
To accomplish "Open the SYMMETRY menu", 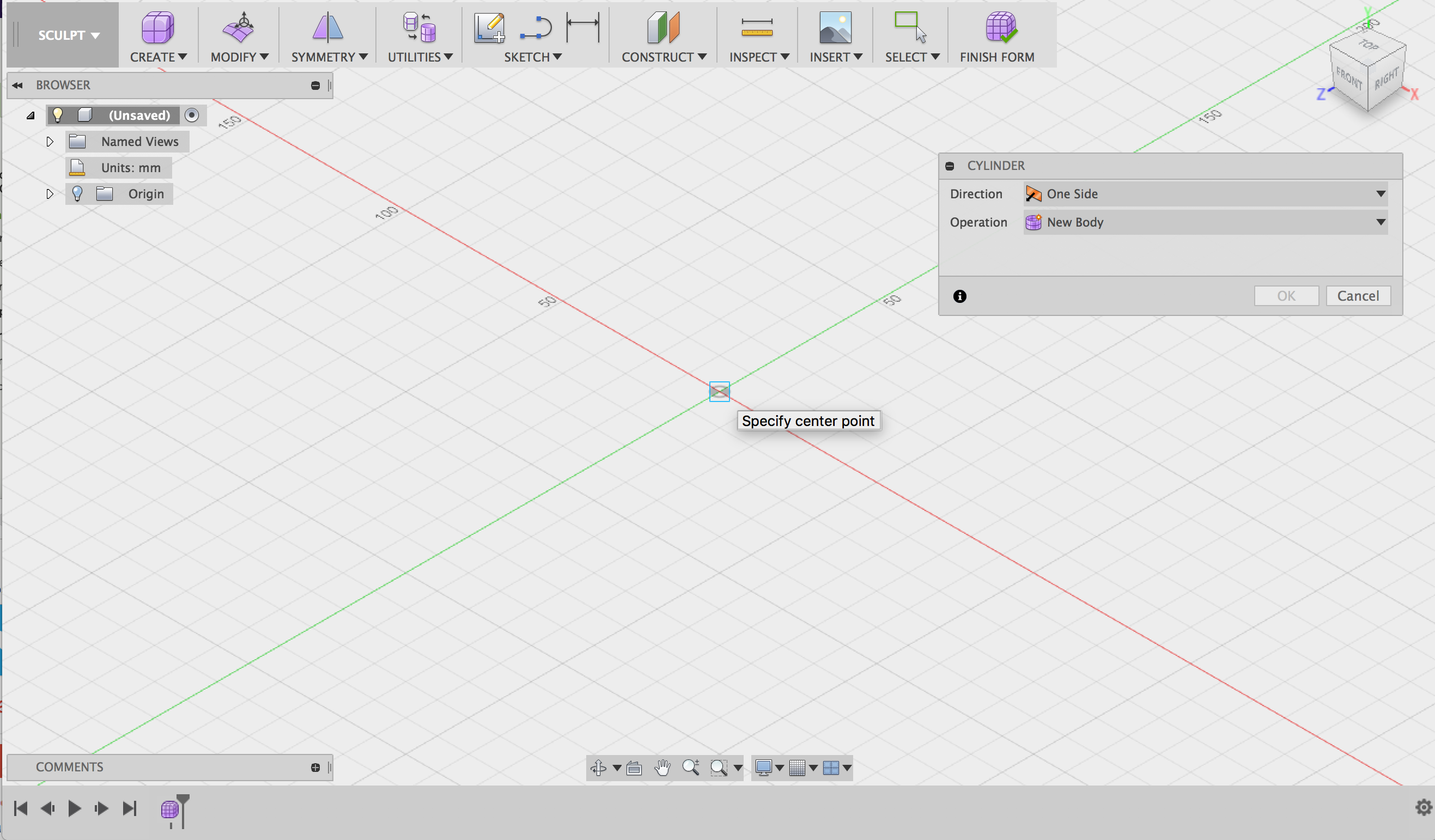I will [329, 57].
